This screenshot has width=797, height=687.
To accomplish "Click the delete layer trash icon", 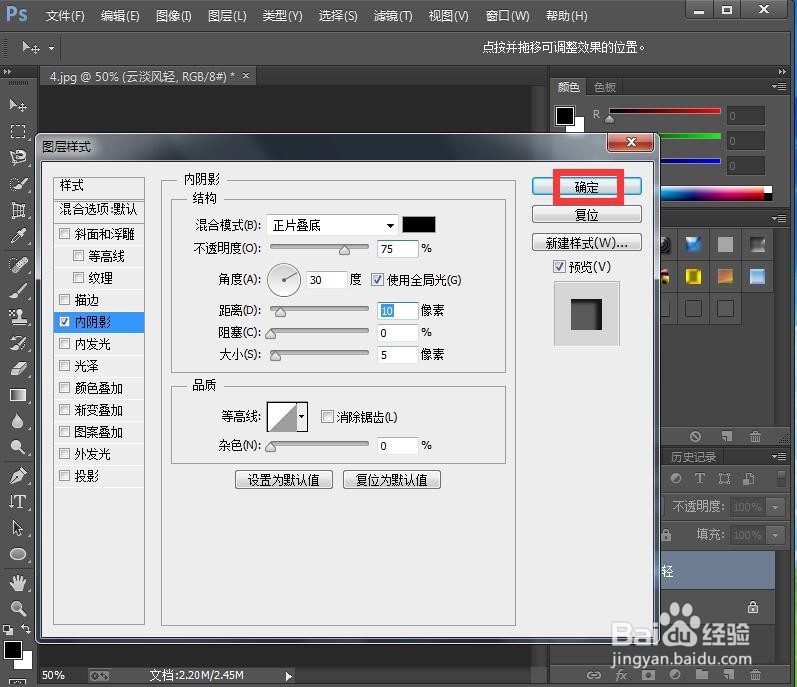I will [755, 675].
